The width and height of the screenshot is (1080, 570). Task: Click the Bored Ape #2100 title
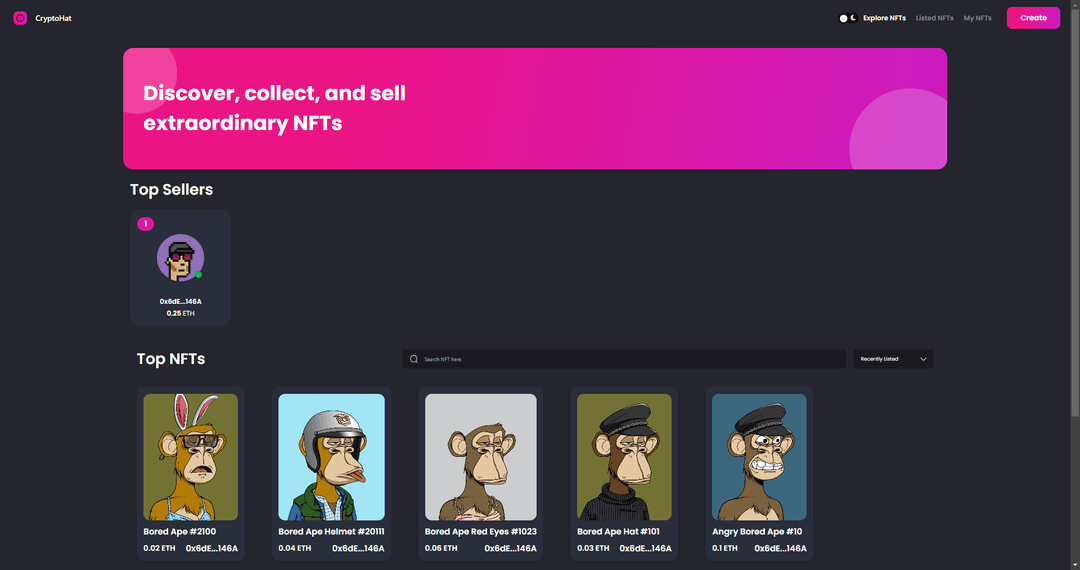[180, 531]
